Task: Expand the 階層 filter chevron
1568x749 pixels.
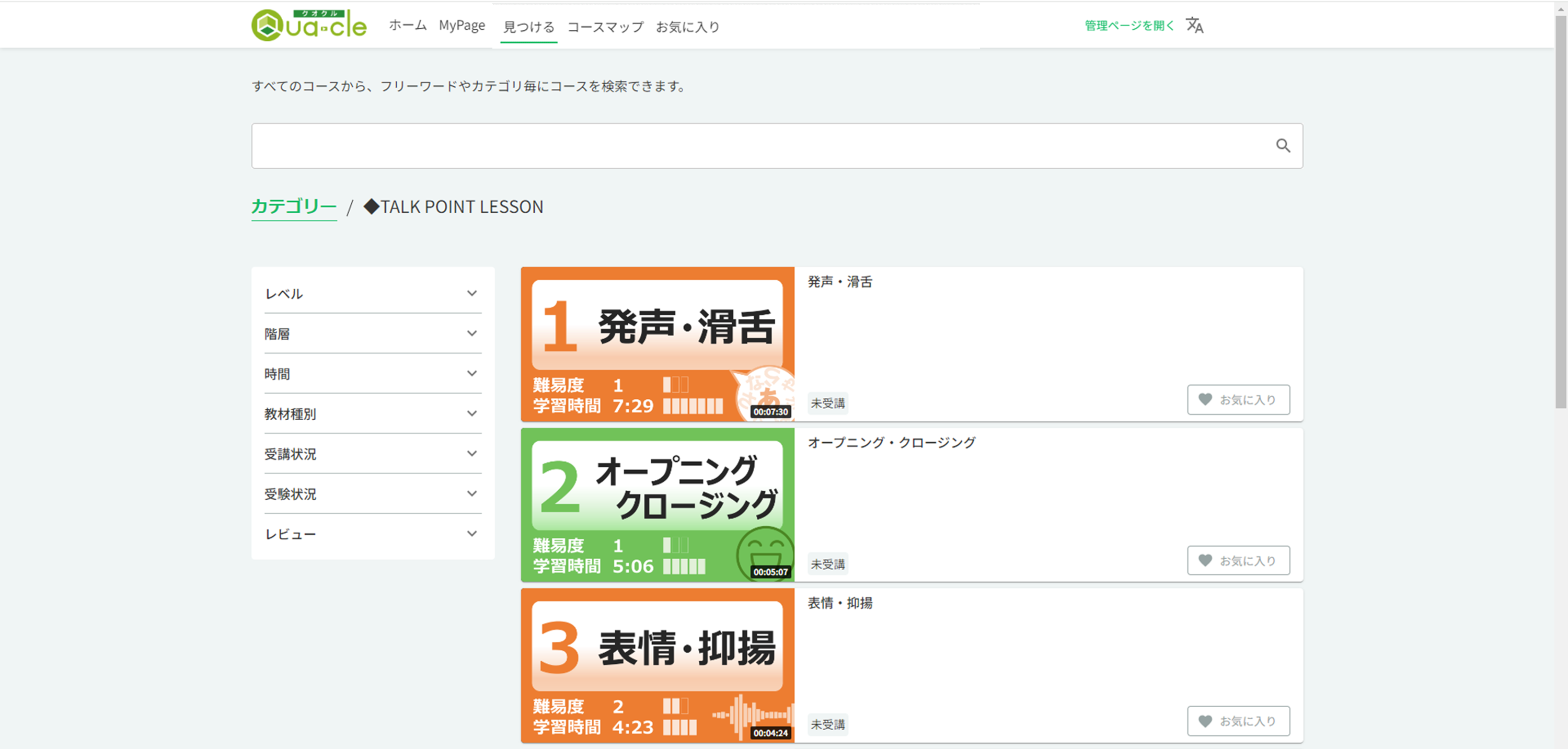Action: click(472, 333)
